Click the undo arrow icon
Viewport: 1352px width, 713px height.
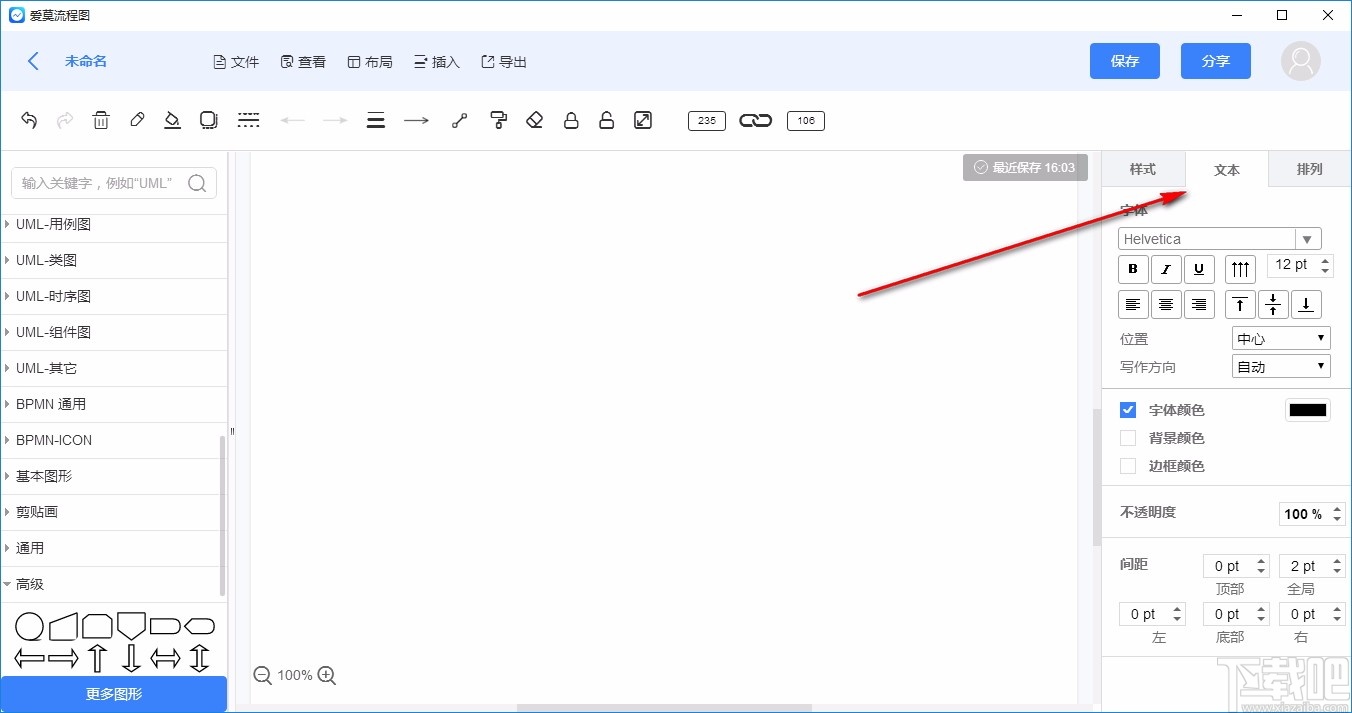click(29, 121)
